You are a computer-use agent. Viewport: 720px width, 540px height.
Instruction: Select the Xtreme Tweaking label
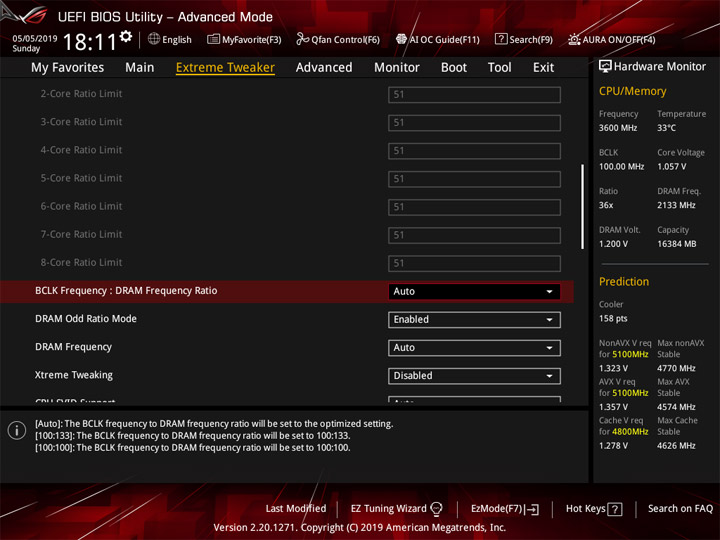[x=74, y=375]
